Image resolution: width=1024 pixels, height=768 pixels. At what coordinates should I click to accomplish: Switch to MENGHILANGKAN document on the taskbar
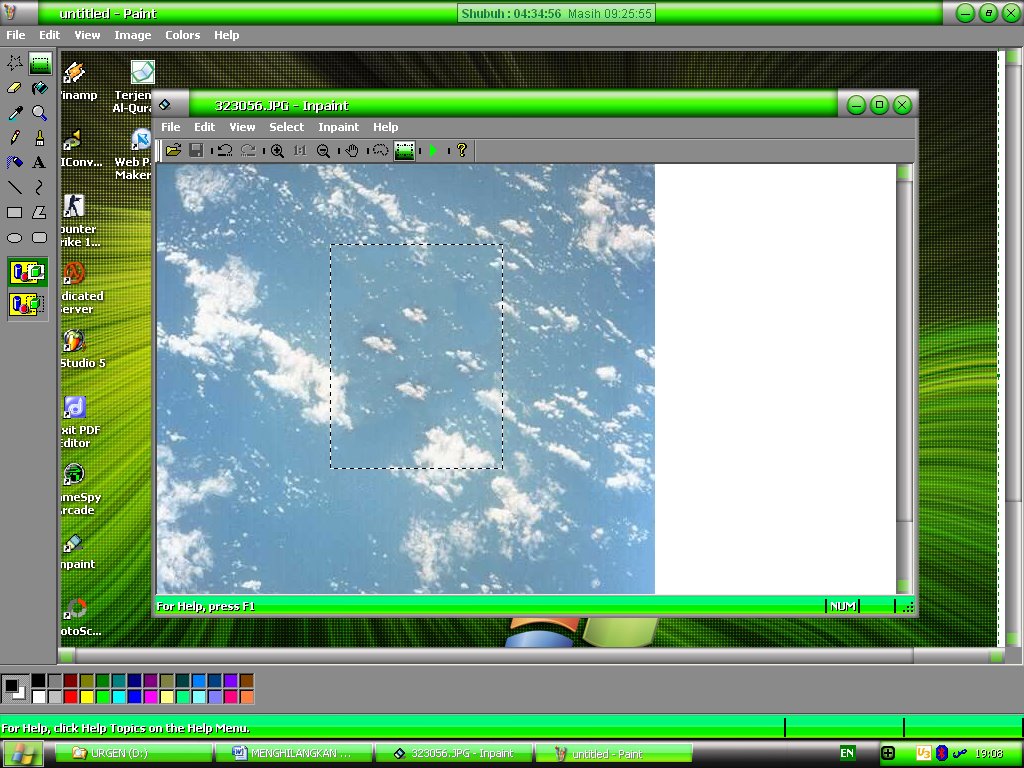pyautogui.click(x=294, y=754)
